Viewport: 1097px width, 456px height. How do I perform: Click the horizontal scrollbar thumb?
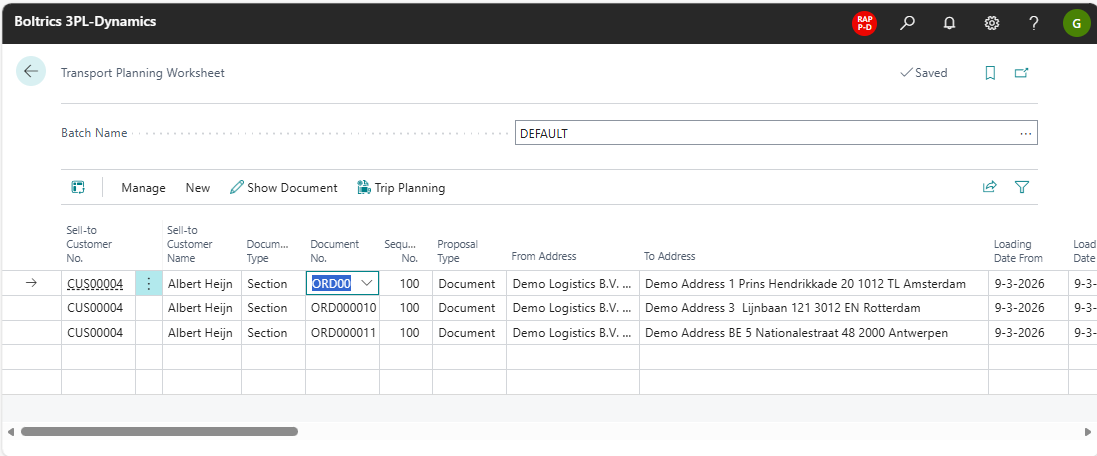(159, 431)
